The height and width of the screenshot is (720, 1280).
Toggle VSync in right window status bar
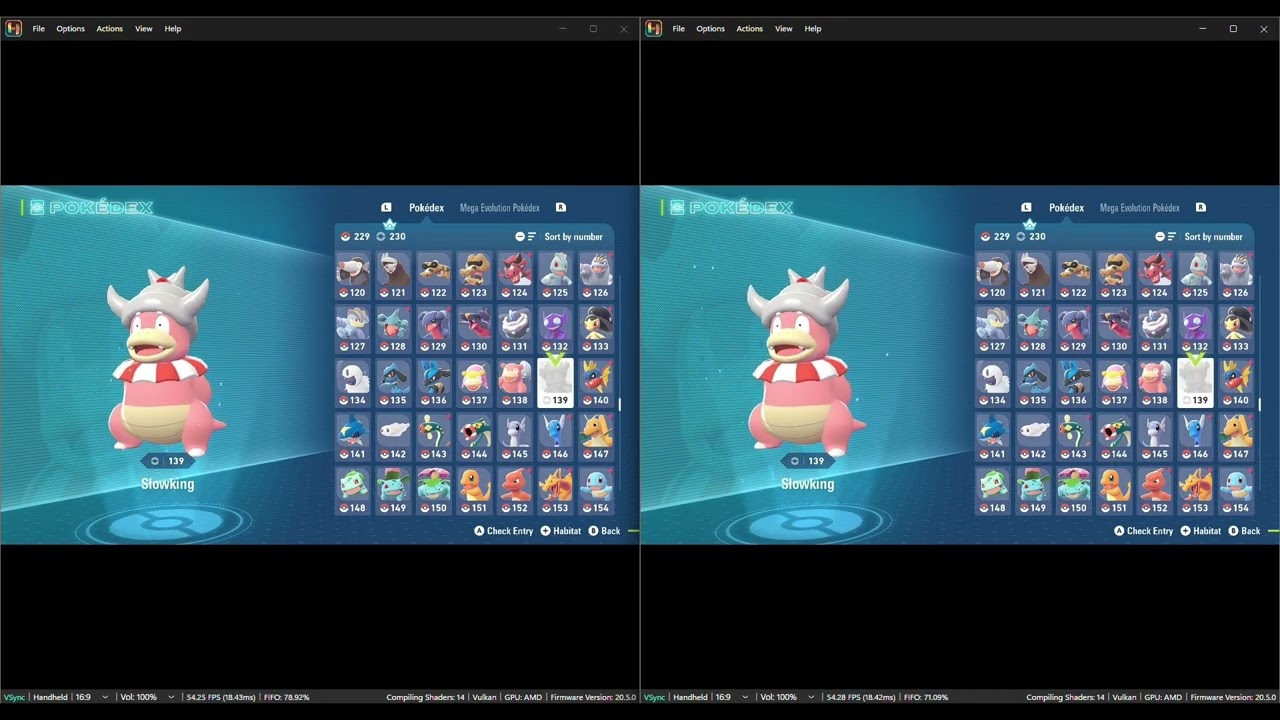(654, 697)
